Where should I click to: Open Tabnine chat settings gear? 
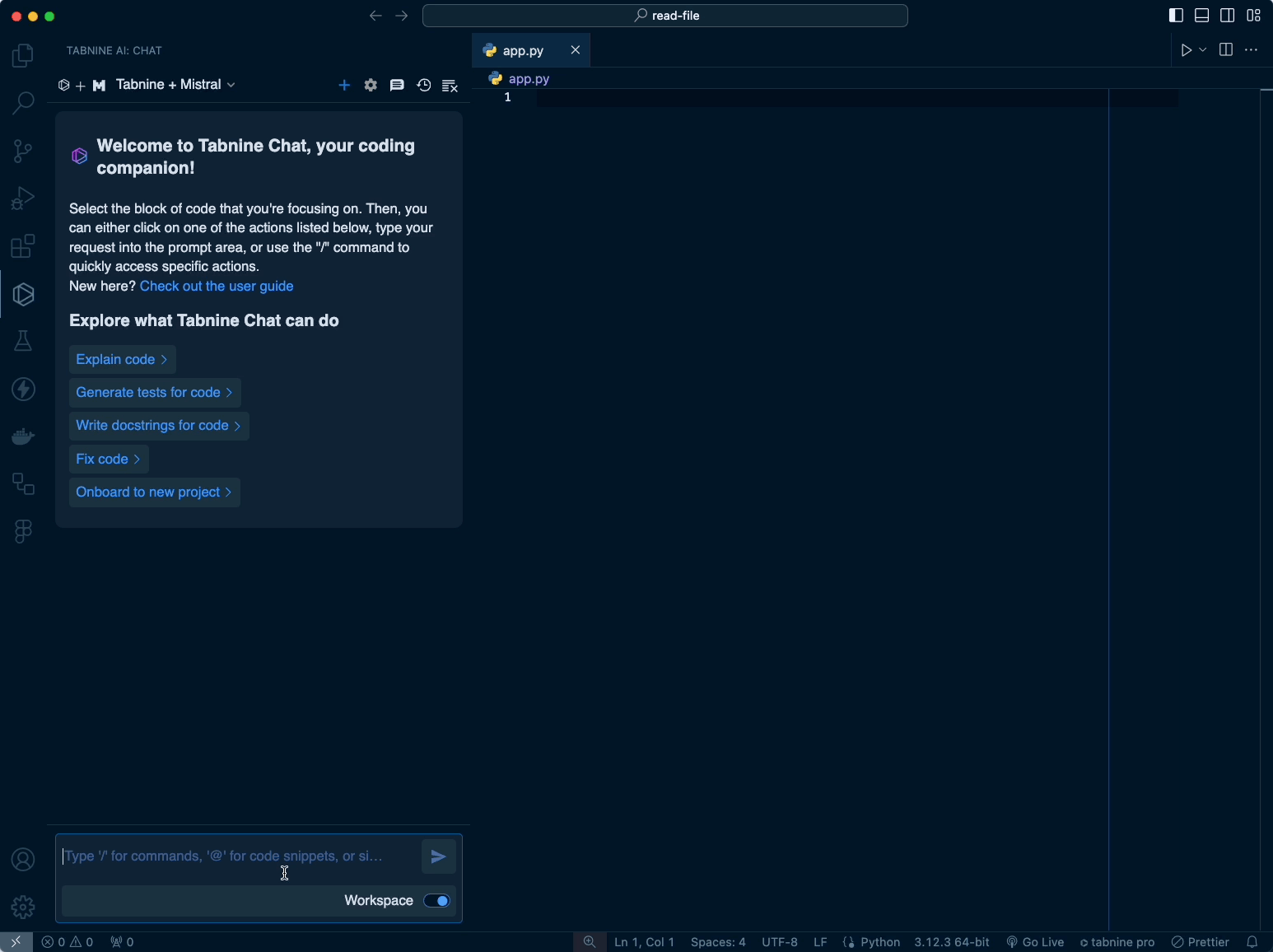click(x=371, y=85)
